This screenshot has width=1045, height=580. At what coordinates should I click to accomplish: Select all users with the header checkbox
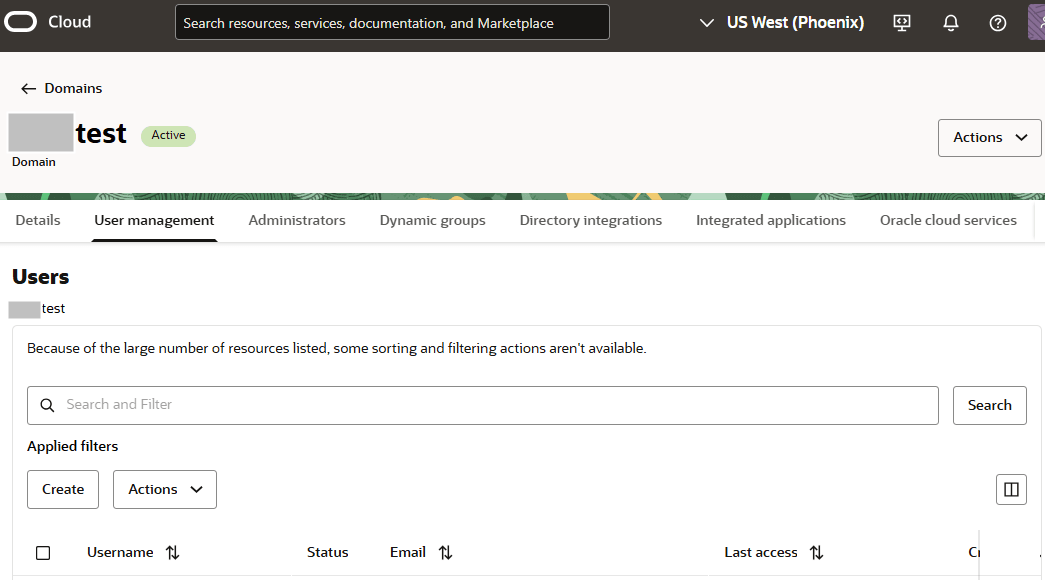coord(43,552)
